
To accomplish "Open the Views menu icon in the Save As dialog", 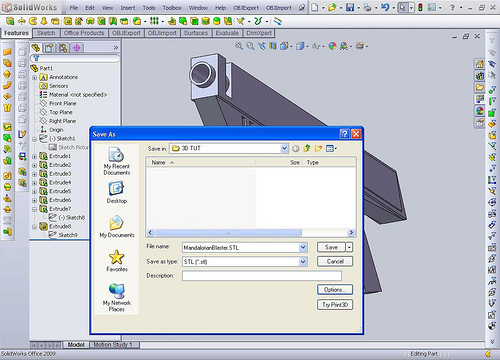I will pyautogui.click(x=331, y=148).
